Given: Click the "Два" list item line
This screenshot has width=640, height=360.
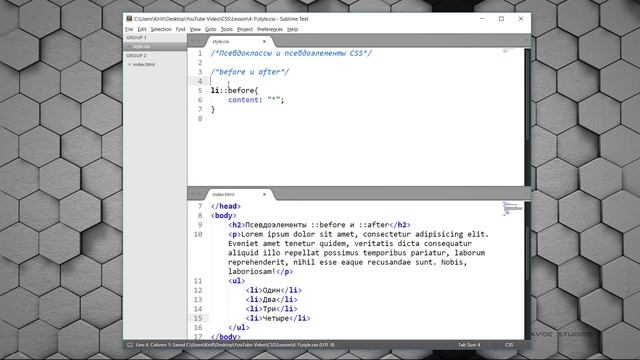Looking at the screenshot, I should click(x=271, y=300).
